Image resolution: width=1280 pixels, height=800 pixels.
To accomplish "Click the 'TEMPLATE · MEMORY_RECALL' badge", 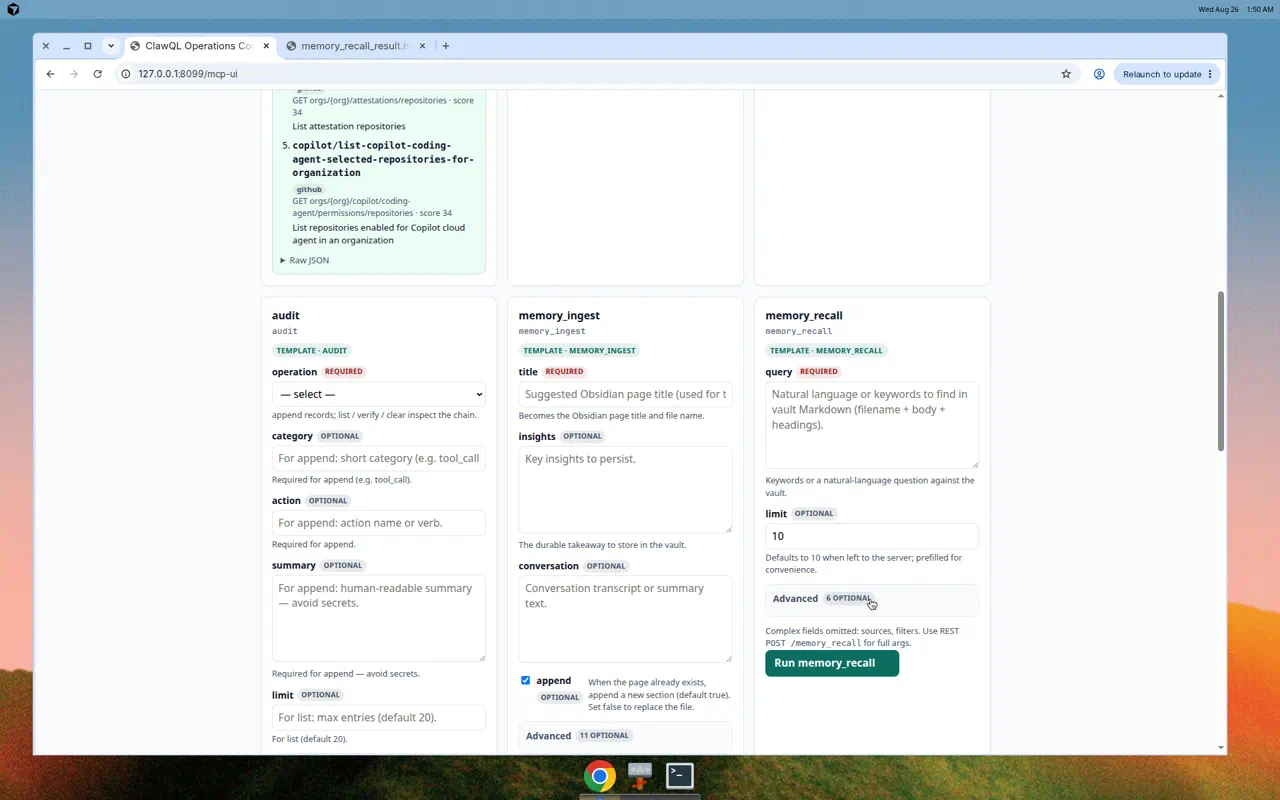I will (826, 351).
